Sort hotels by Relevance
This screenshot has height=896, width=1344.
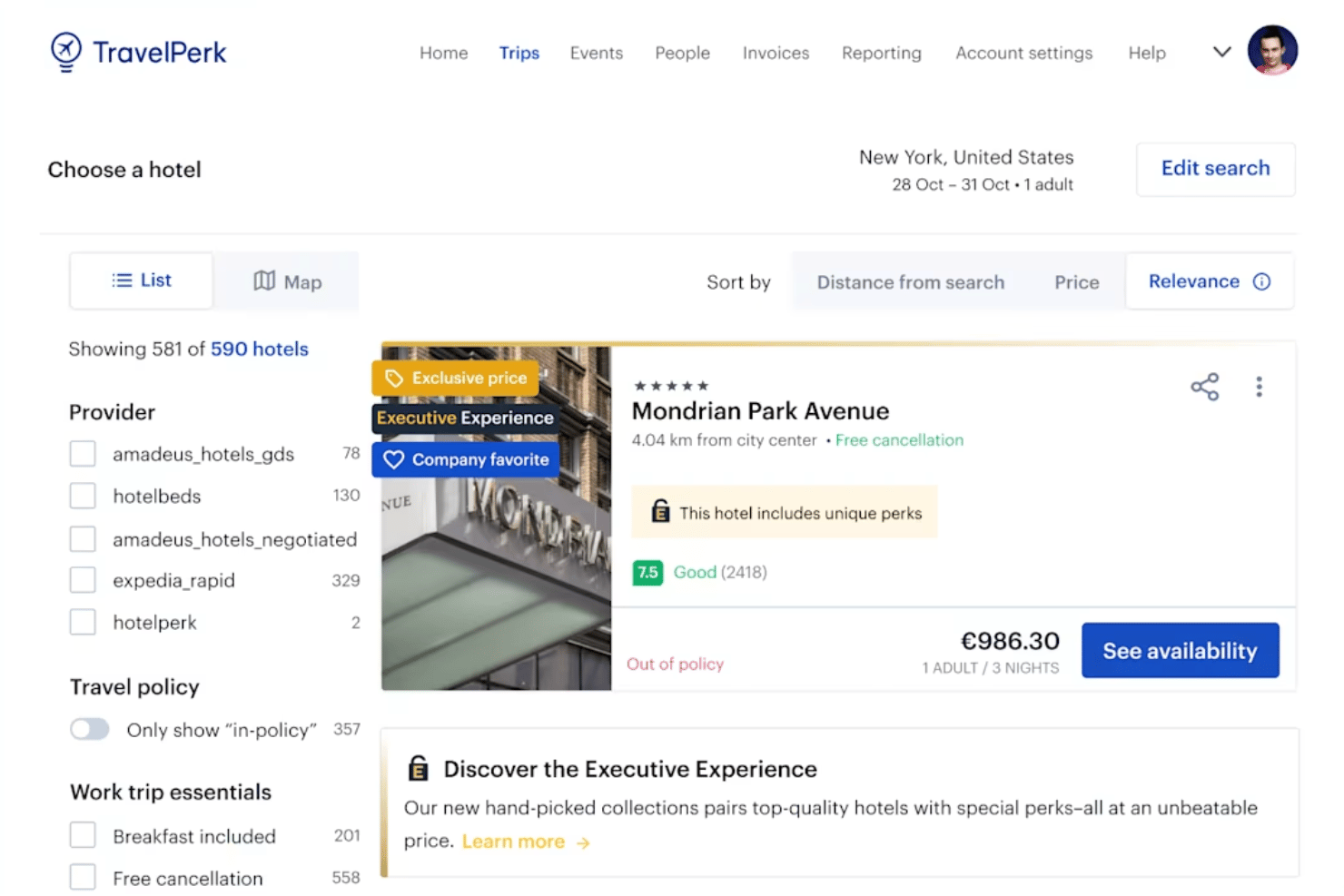click(x=1210, y=281)
